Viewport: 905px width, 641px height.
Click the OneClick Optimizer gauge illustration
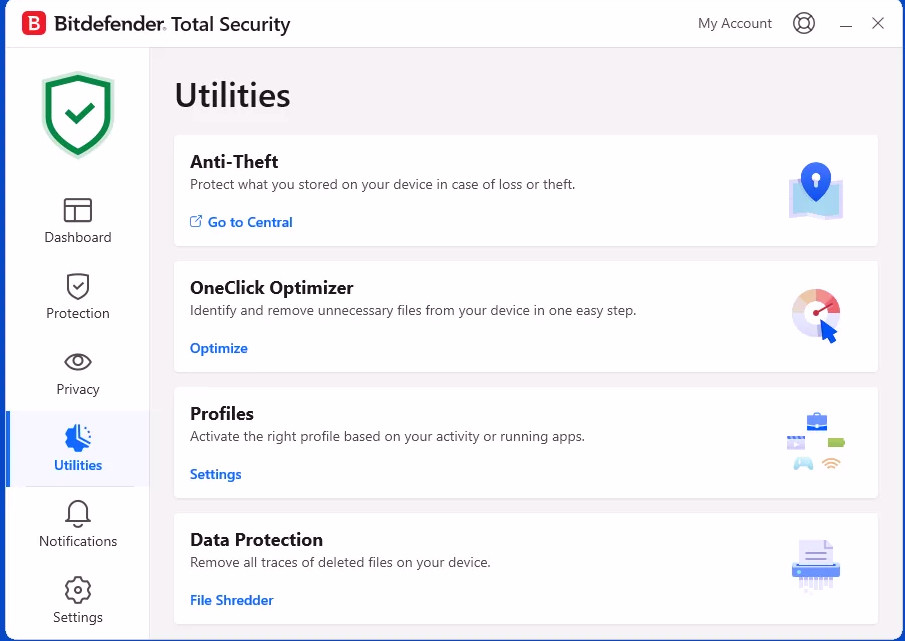[x=816, y=316]
